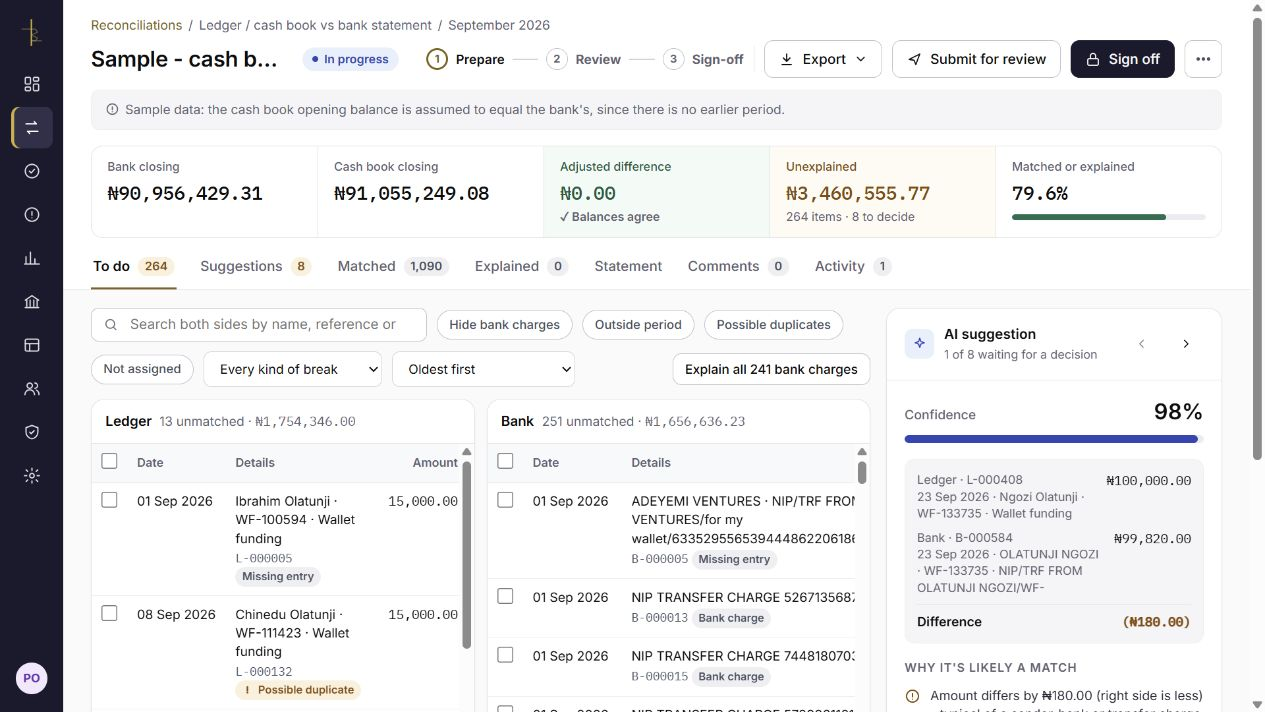The width and height of the screenshot is (1265, 712).
Task: Open the check-circle icon in the sidebar
Action: pyautogui.click(x=32, y=171)
